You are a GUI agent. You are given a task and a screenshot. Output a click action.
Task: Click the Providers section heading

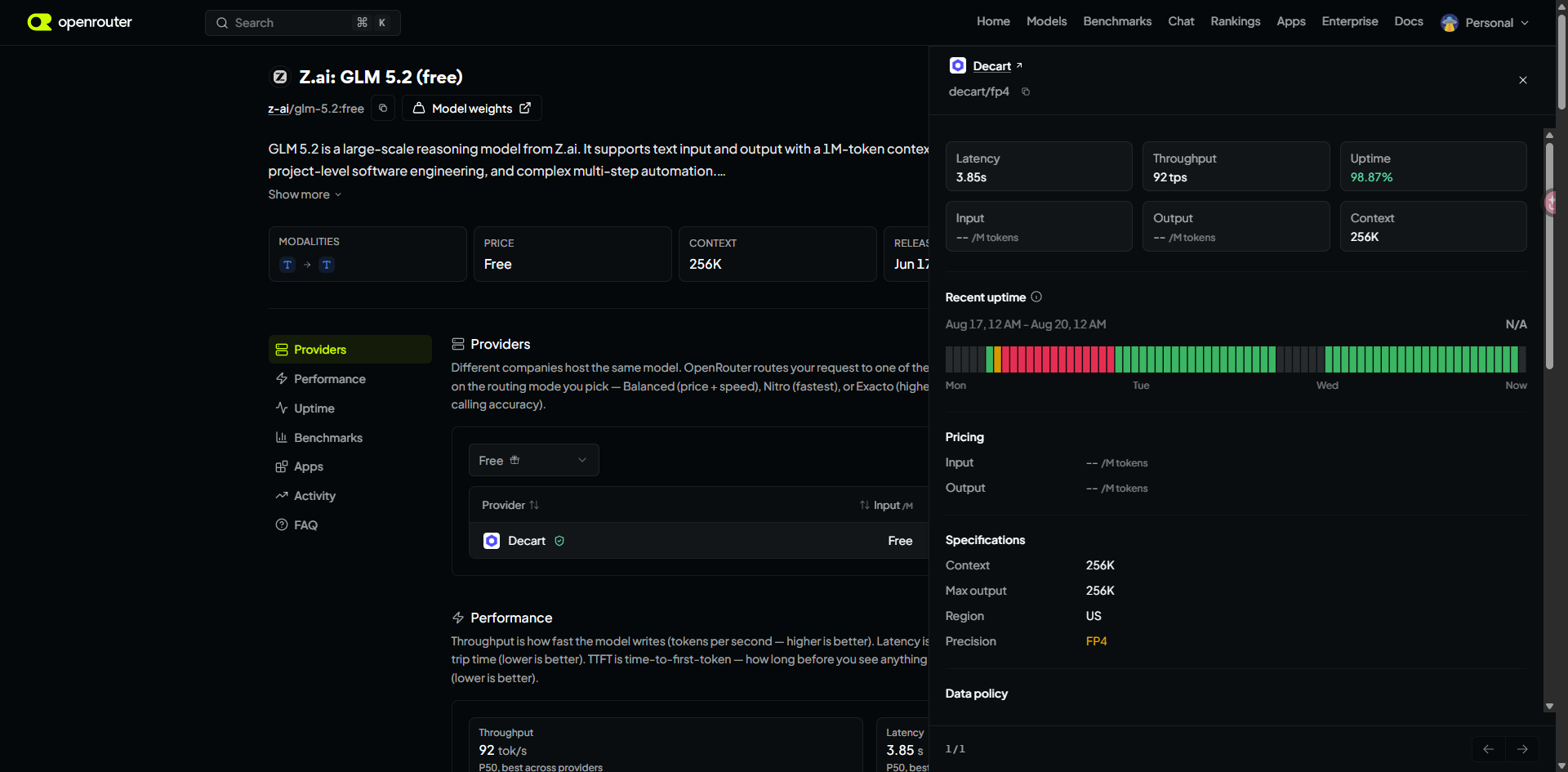point(500,344)
